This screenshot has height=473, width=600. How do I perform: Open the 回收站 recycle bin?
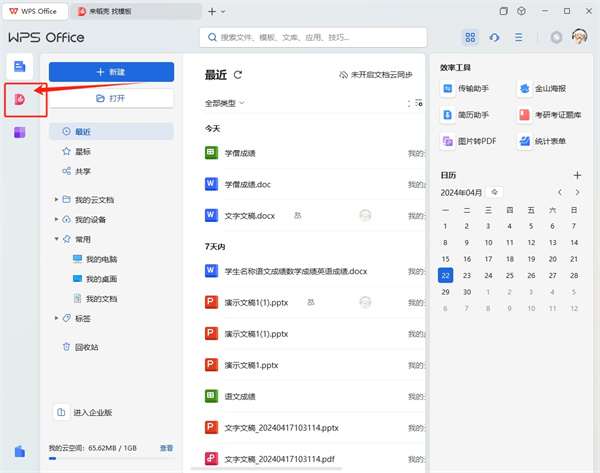tap(80, 347)
